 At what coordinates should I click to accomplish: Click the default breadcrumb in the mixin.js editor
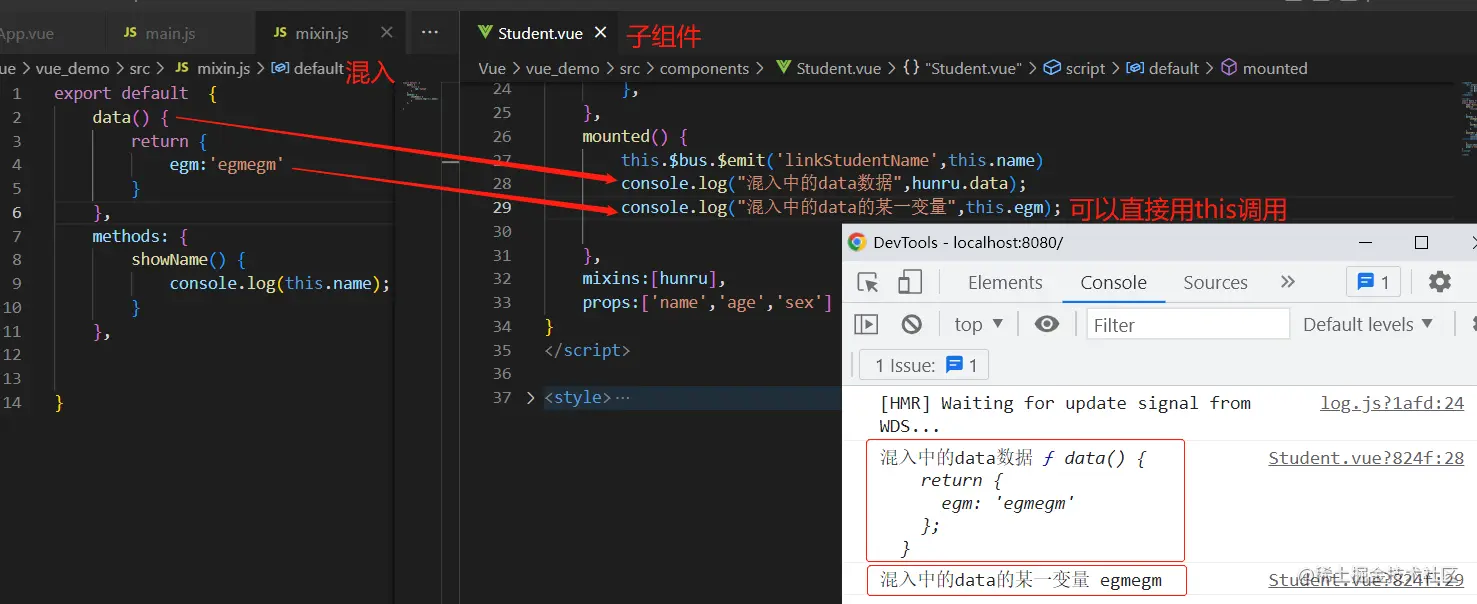click(308, 68)
